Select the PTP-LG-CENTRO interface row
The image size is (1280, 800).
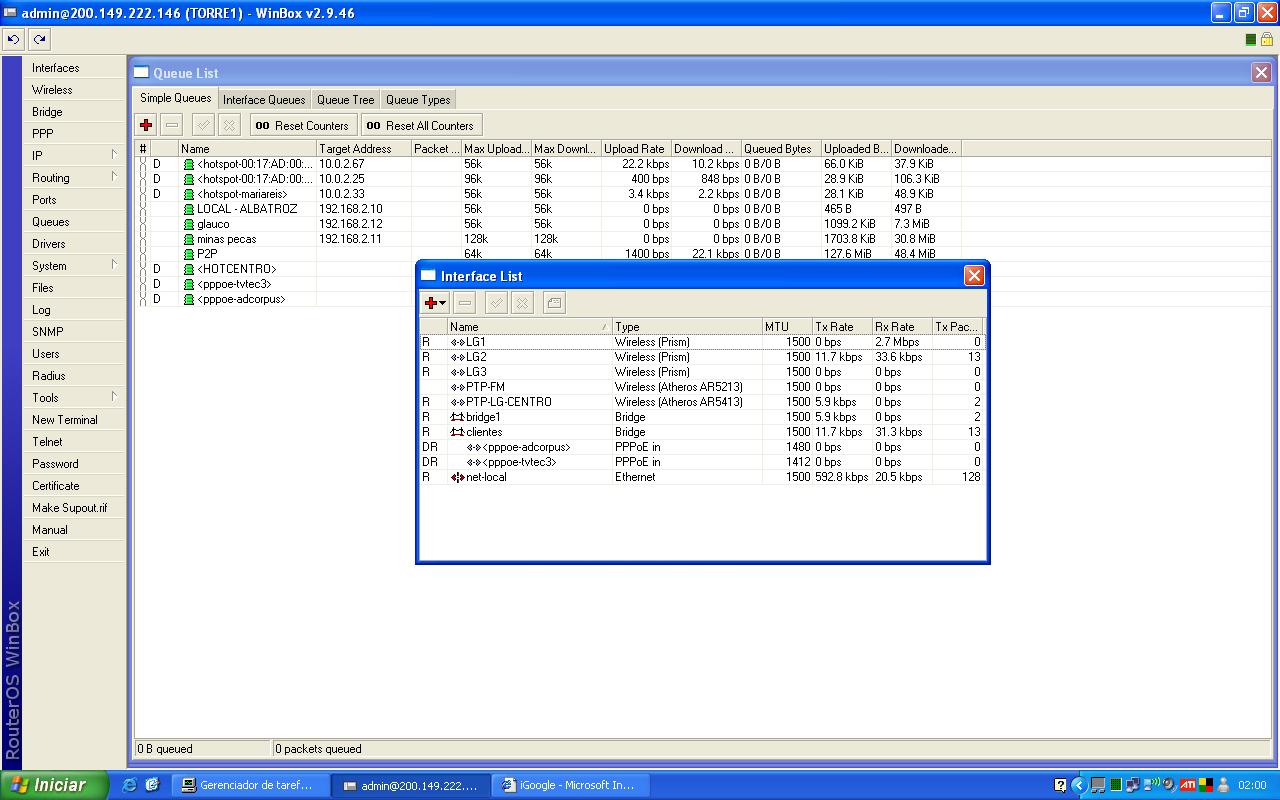click(701, 402)
